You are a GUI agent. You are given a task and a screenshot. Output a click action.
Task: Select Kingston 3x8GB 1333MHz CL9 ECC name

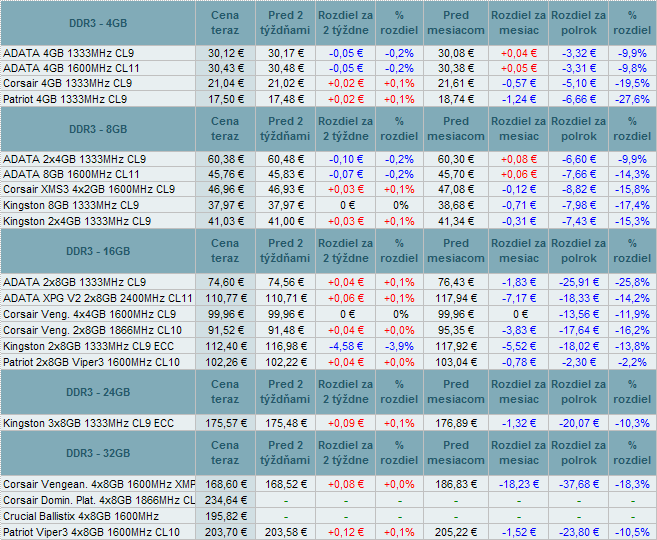[88, 423]
